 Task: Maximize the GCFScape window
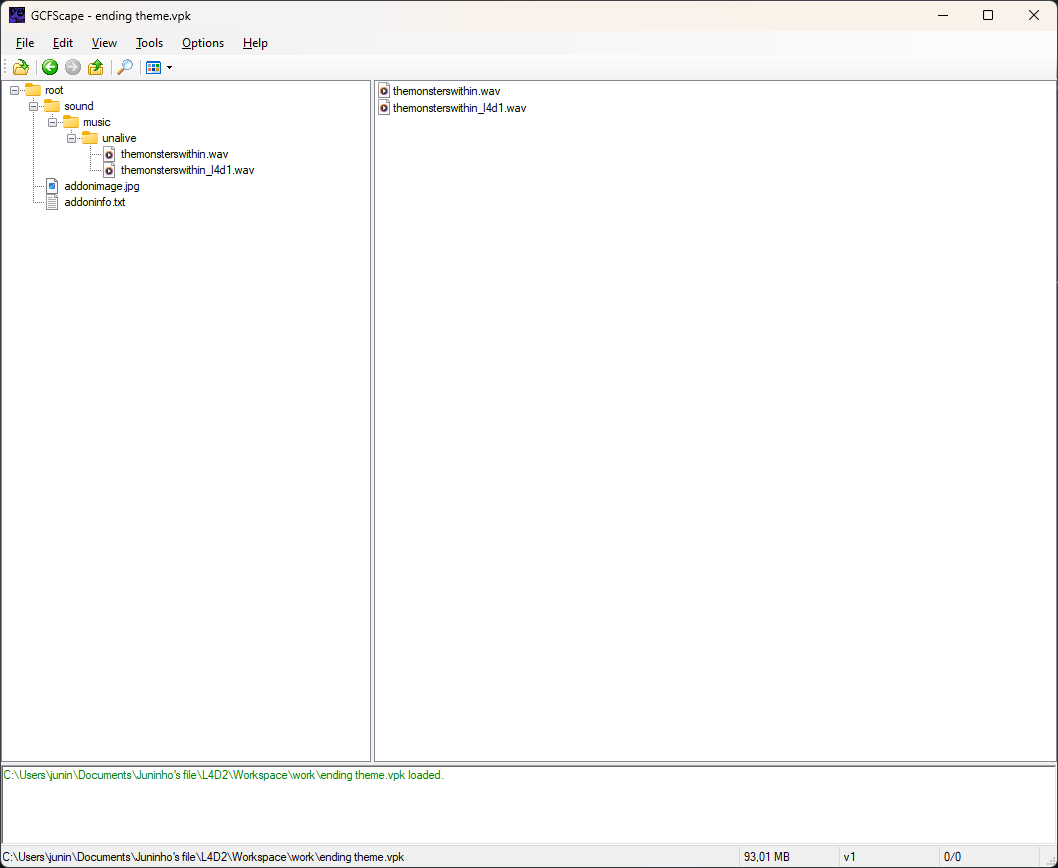pyautogui.click(x=988, y=15)
